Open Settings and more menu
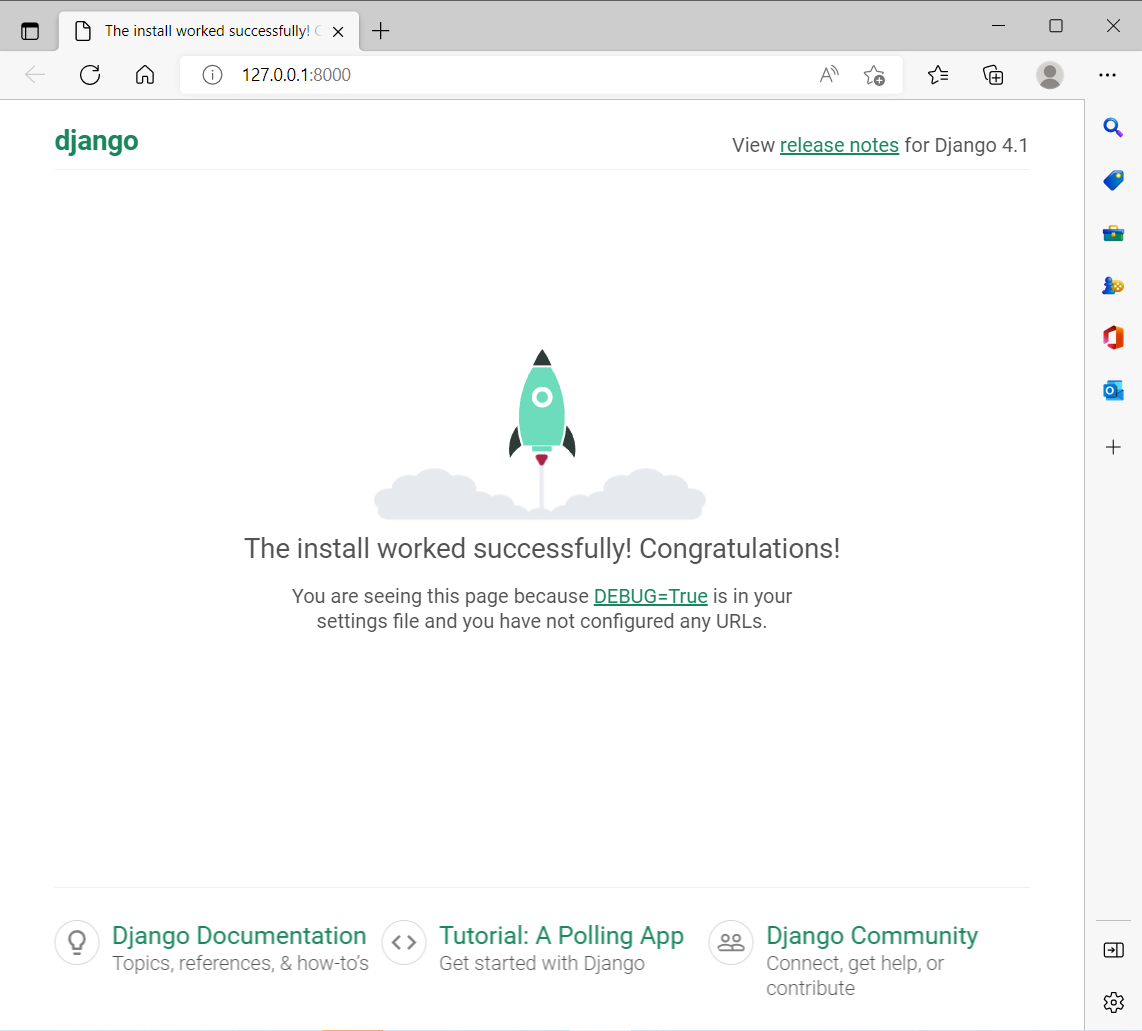This screenshot has height=1031, width=1142. (x=1107, y=75)
